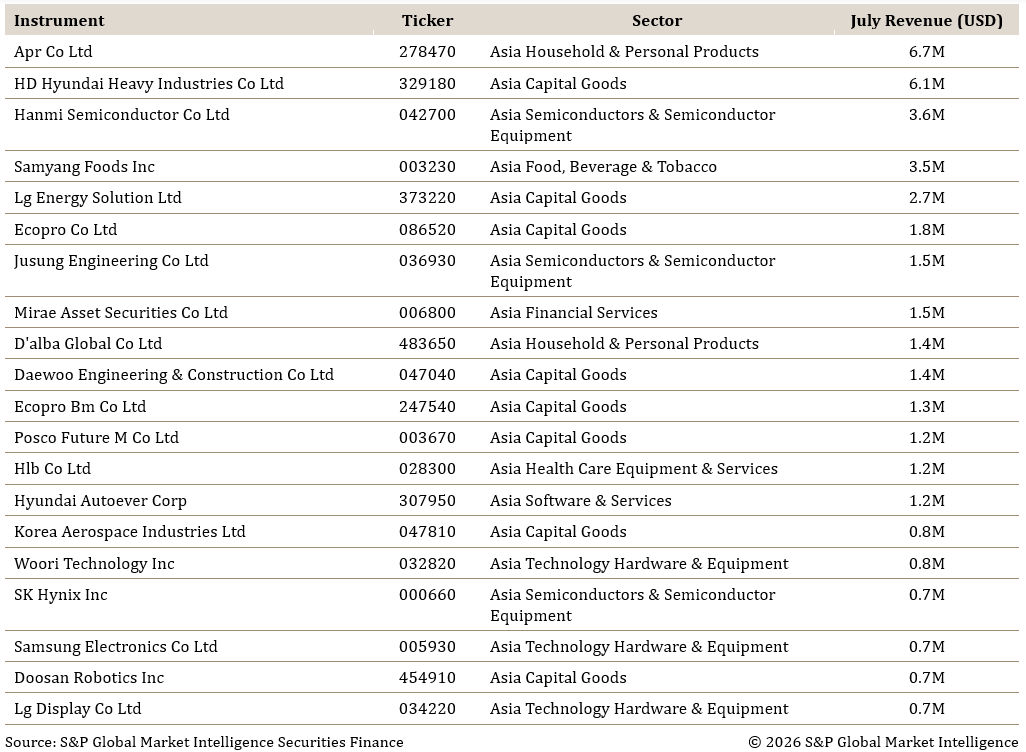This screenshot has width=1026, height=752.
Task: Select the Apr Co Ltd instrument cell
Action: 53,52
